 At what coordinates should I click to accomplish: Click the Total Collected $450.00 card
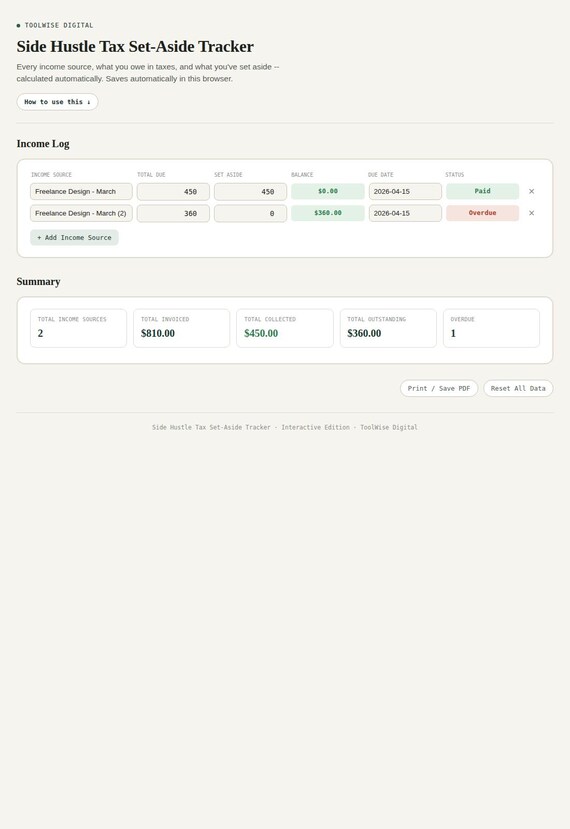[x=285, y=328]
